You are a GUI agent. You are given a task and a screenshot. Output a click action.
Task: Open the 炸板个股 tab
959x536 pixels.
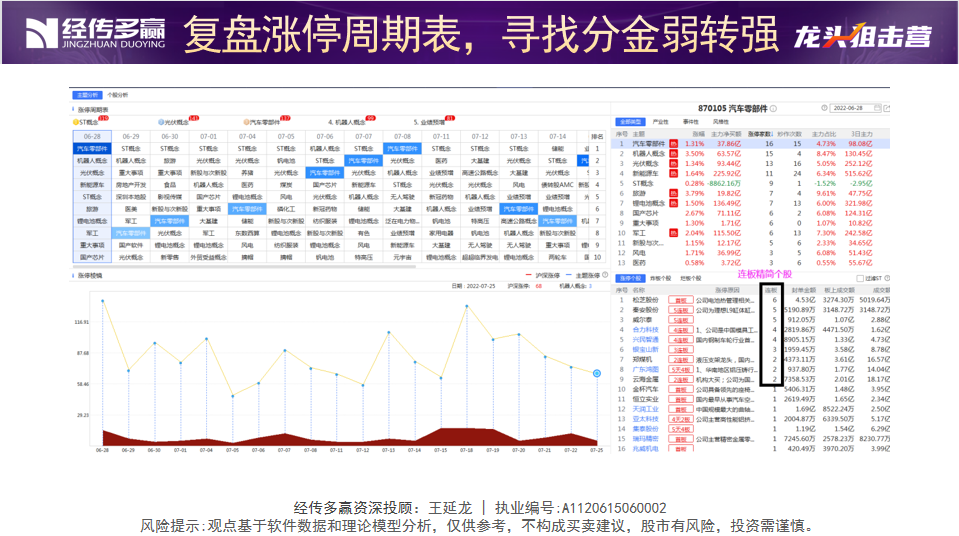pos(661,278)
